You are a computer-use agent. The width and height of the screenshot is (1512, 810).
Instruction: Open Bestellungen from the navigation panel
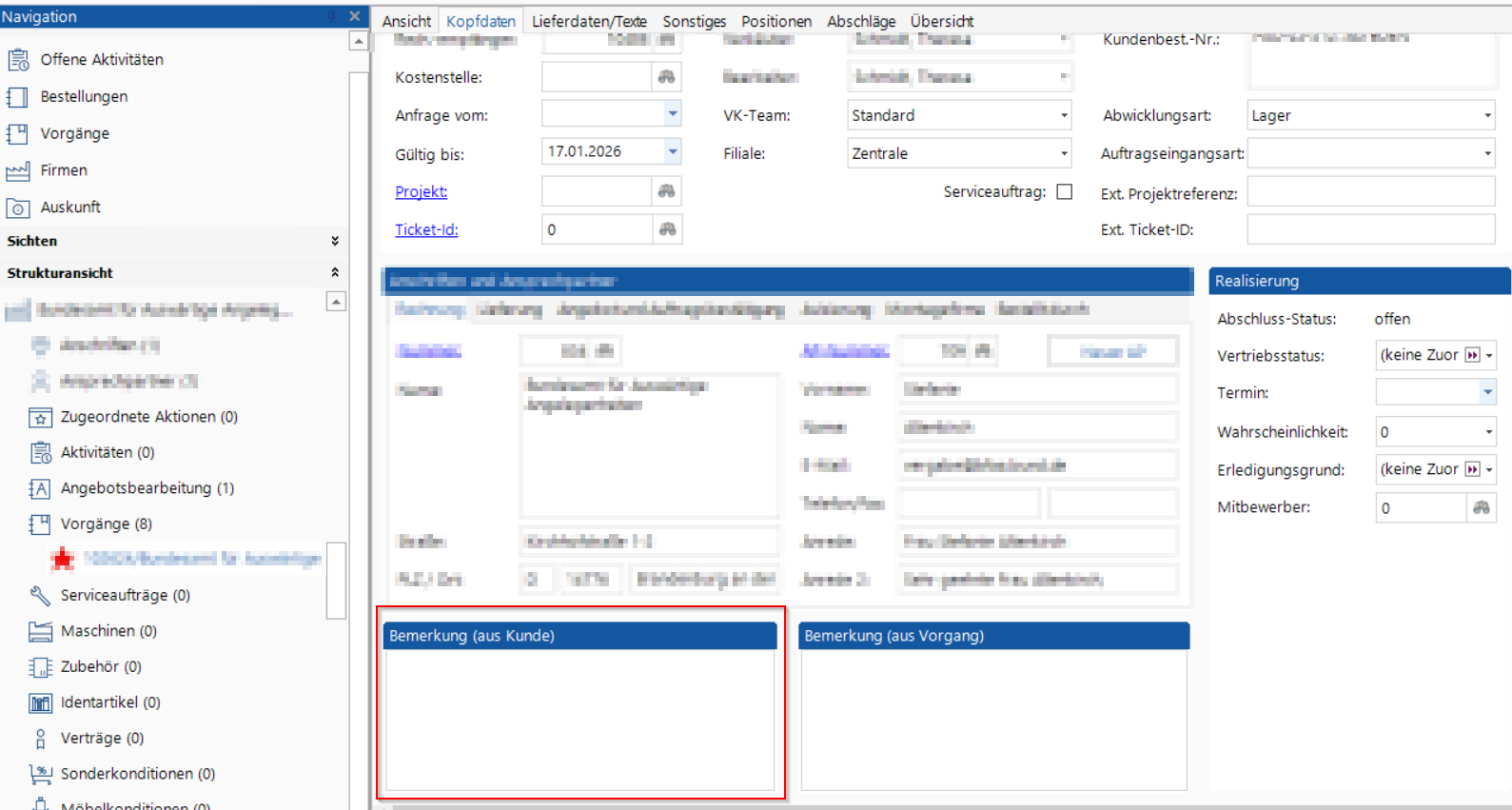pyautogui.click(x=84, y=96)
